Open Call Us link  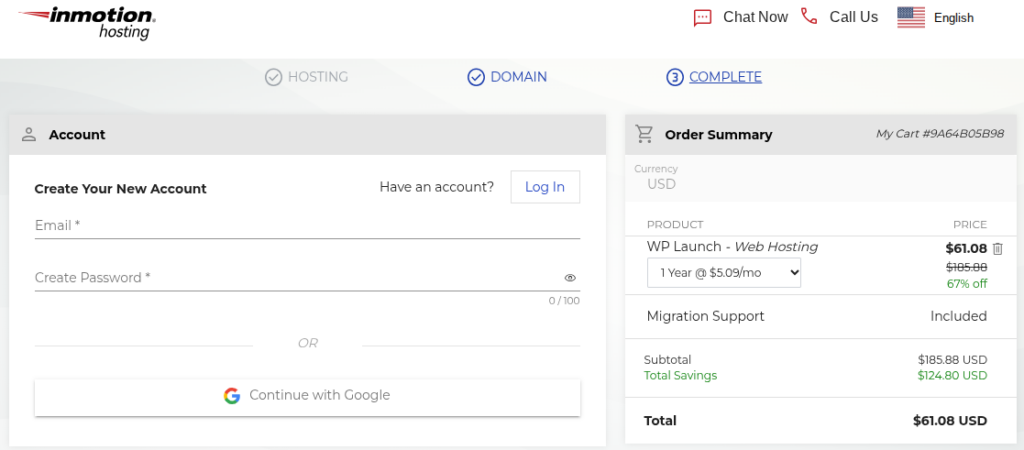pos(854,17)
